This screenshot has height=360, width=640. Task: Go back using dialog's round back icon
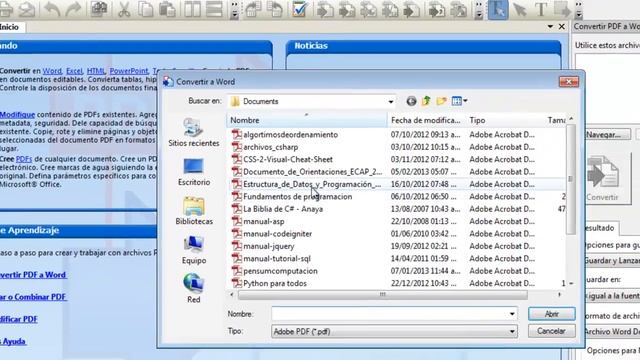coord(411,101)
